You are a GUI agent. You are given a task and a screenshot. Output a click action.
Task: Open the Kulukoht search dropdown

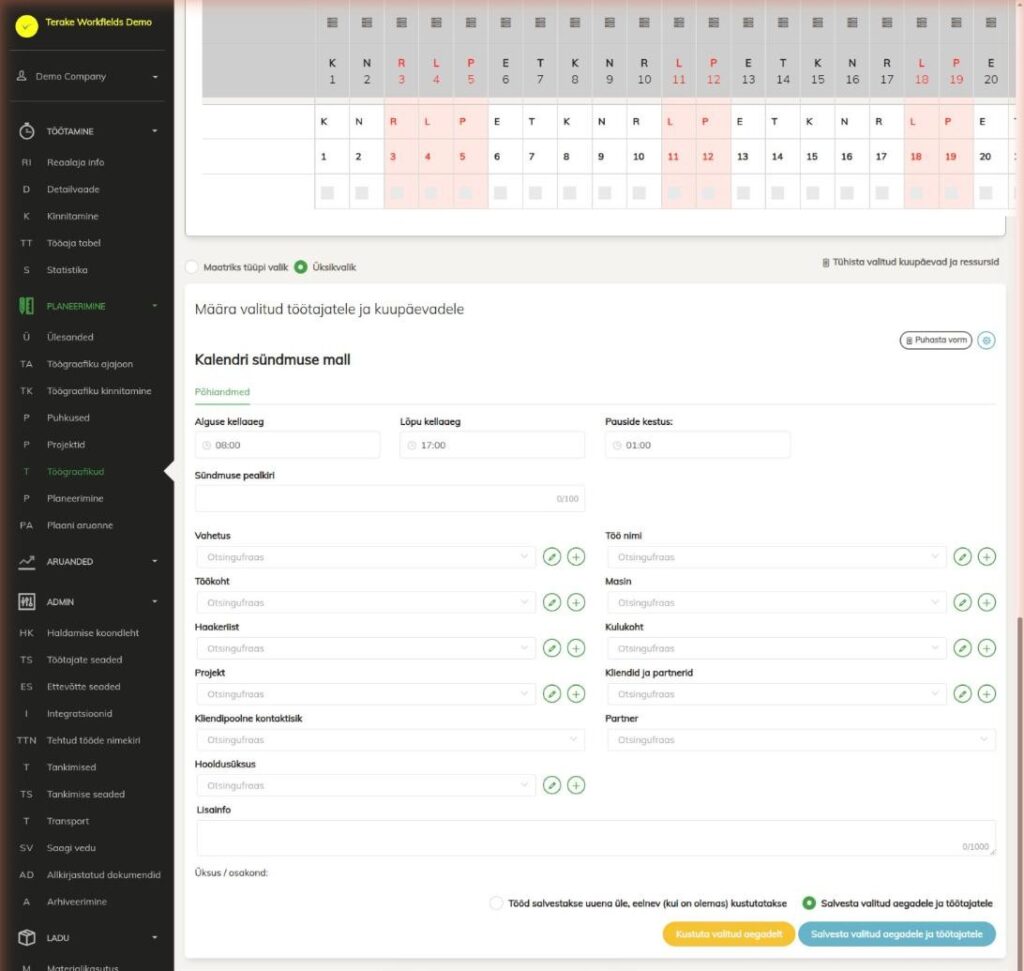(x=776, y=648)
